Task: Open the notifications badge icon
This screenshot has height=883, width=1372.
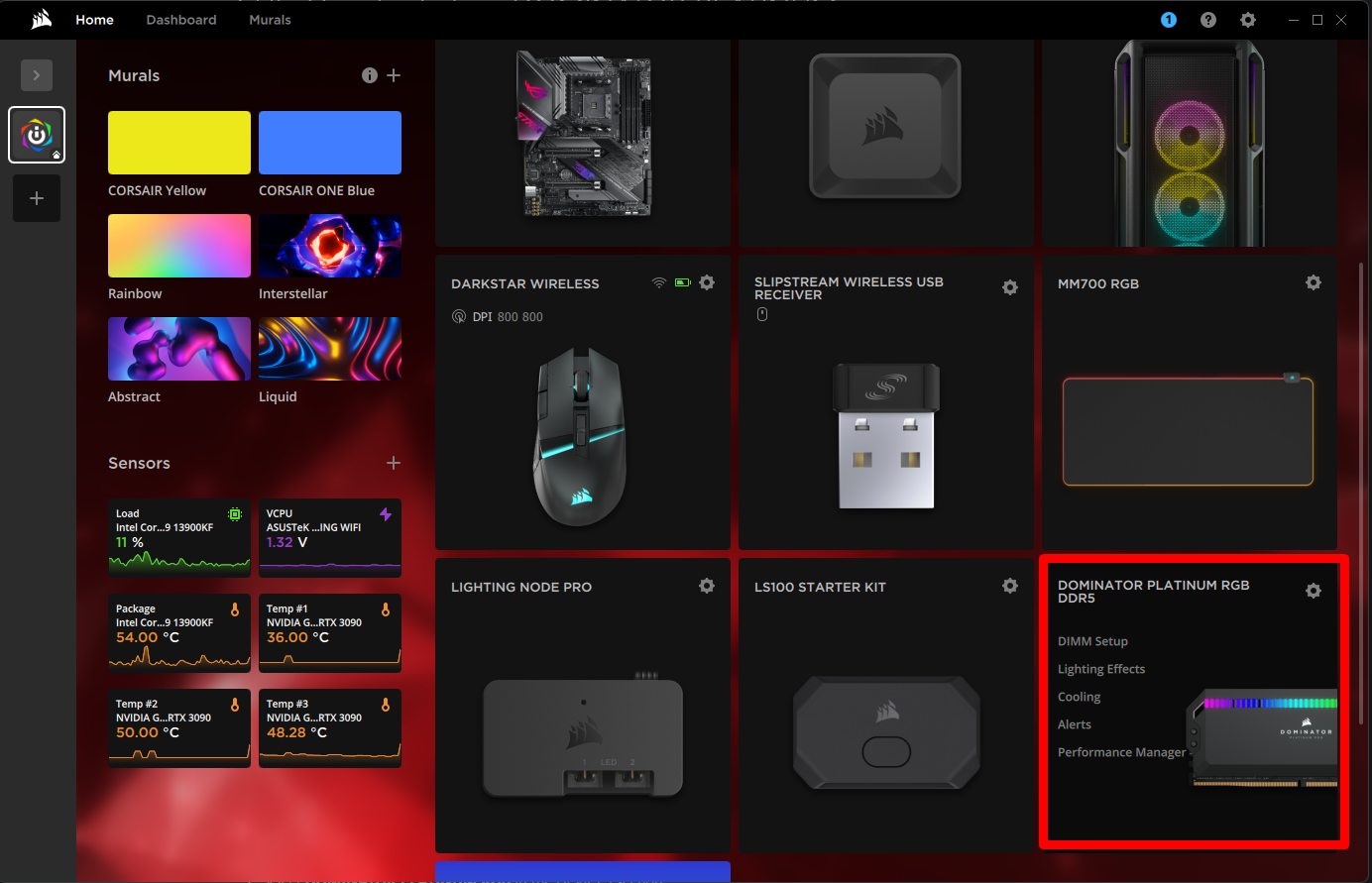Action: 1169,20
